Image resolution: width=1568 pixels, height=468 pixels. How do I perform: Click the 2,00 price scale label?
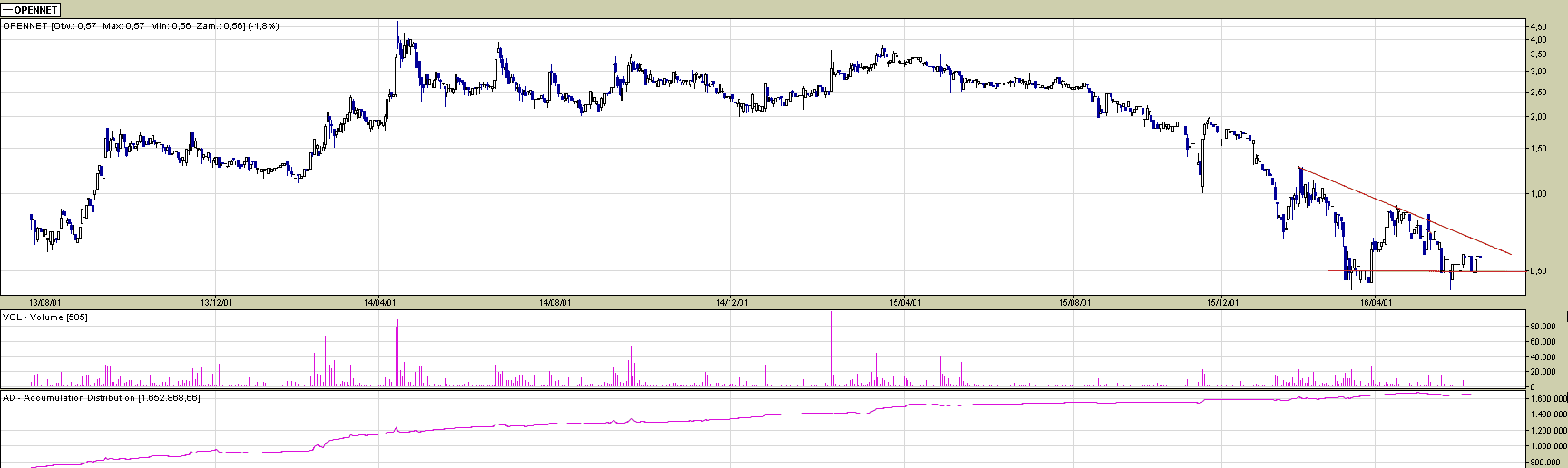1538,117
